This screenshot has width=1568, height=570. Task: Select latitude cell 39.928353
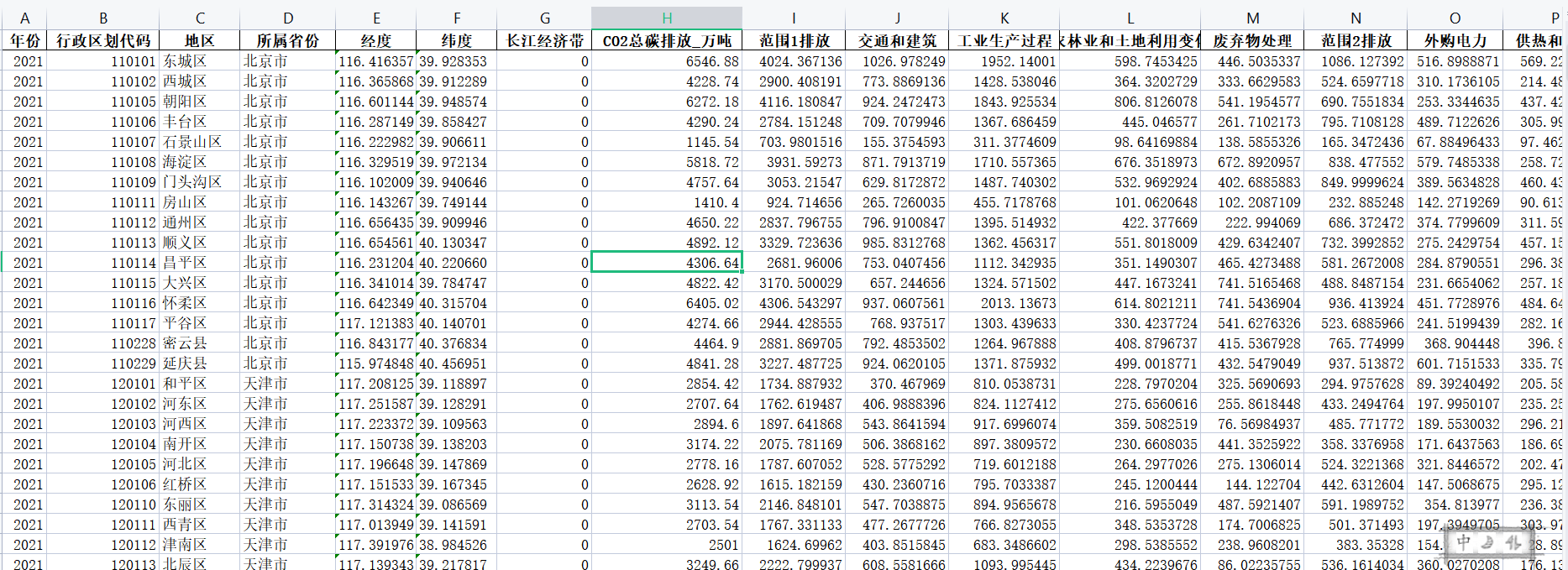[x=457, y=61]
